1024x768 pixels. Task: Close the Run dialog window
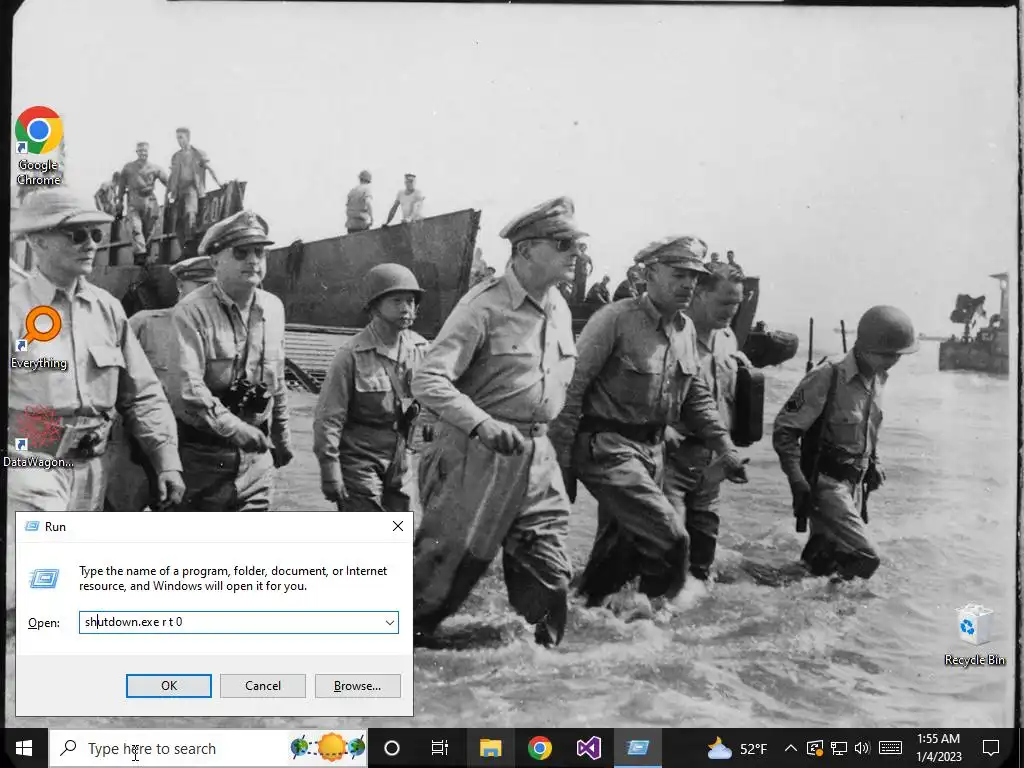click(398, 526)
